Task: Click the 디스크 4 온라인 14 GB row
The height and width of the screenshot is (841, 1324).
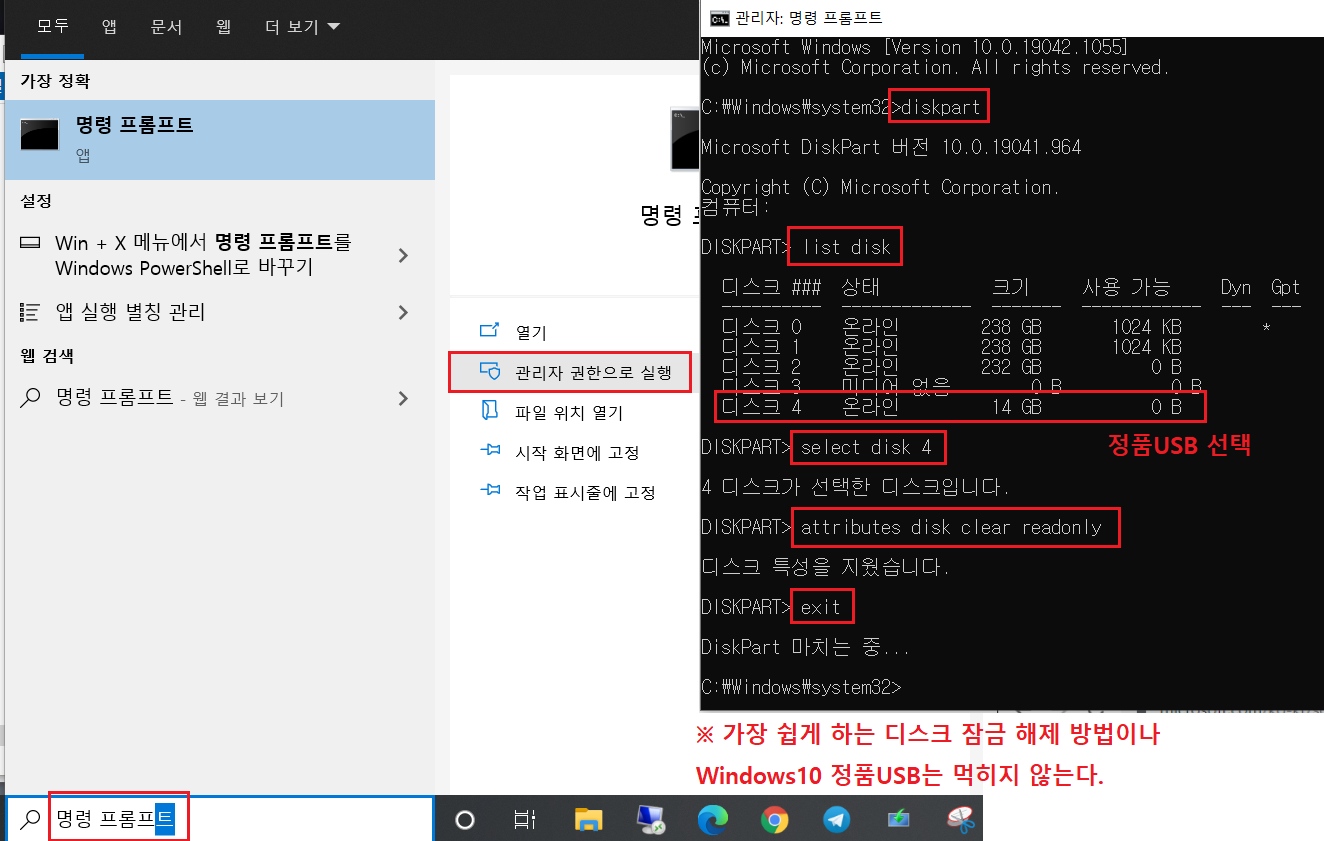Action: [960, 406]
